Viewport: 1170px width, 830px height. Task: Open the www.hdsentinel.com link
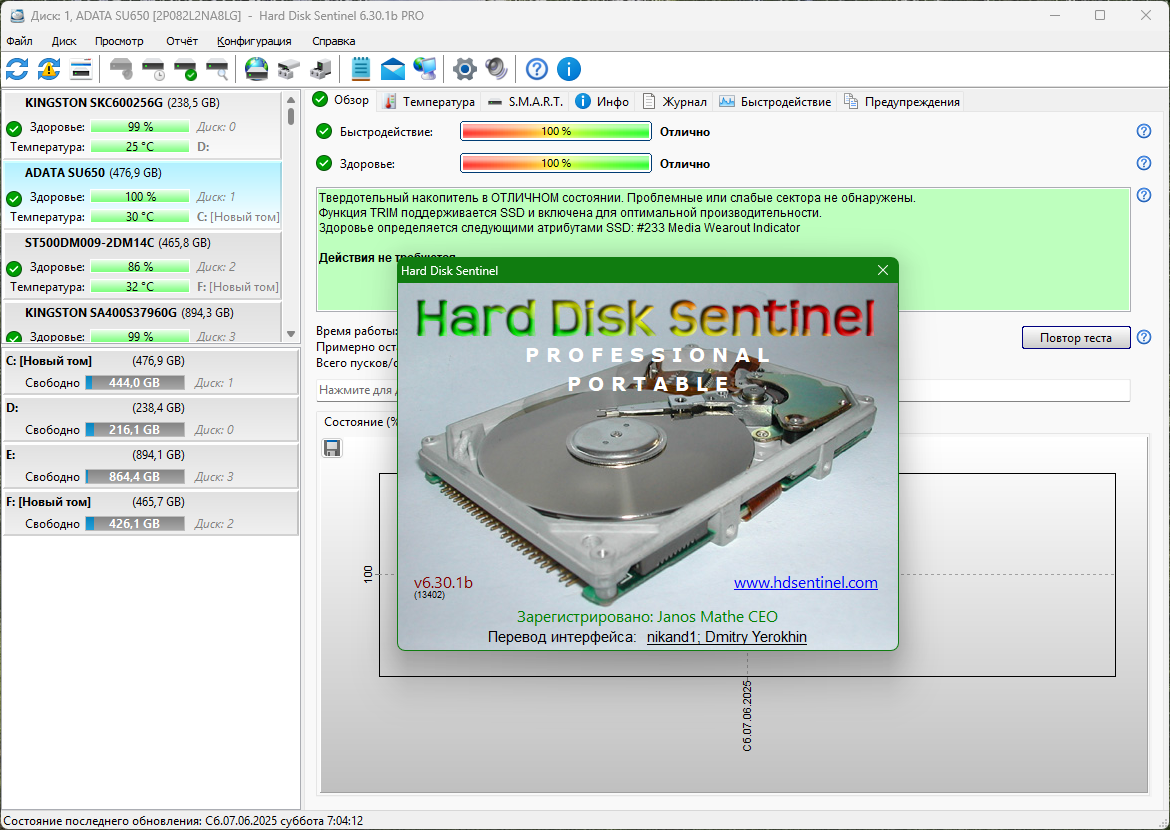click(x=805, y=583)
